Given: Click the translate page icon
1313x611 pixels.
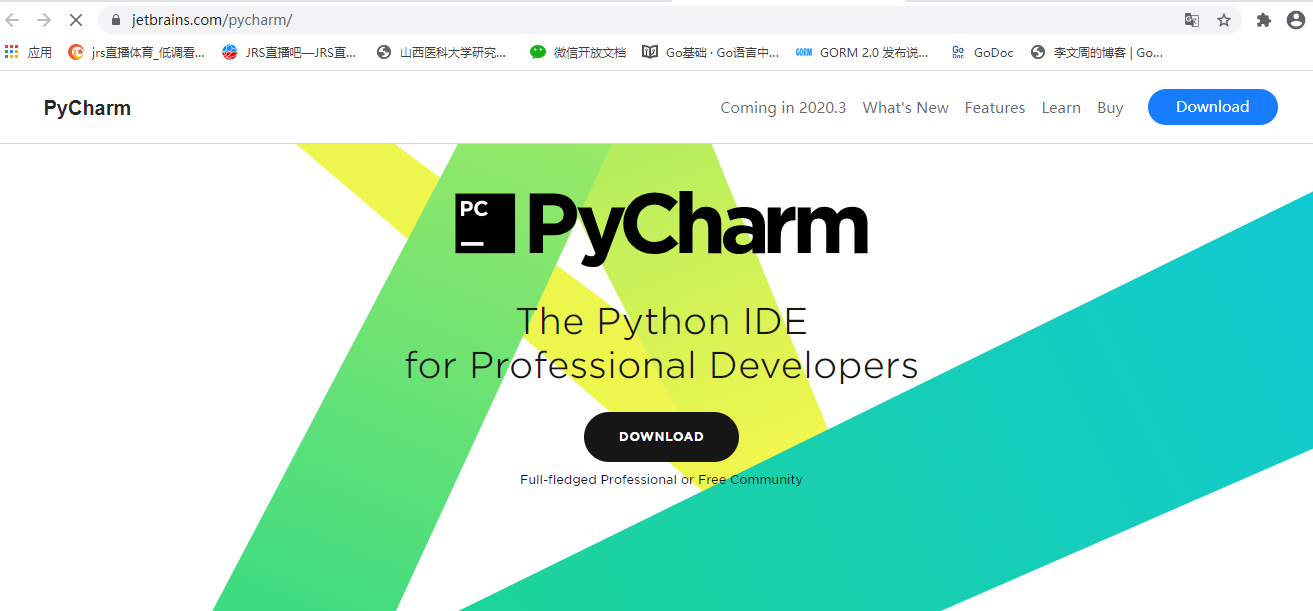Looking at the screenshot, I should [1192, 20].
